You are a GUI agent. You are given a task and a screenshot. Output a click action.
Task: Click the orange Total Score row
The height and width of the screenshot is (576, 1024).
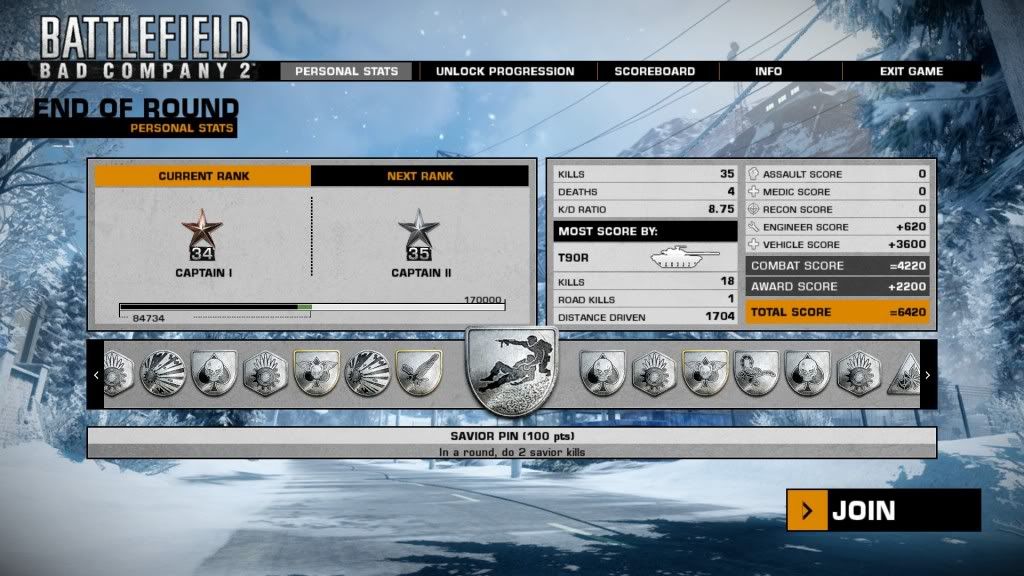839,312
